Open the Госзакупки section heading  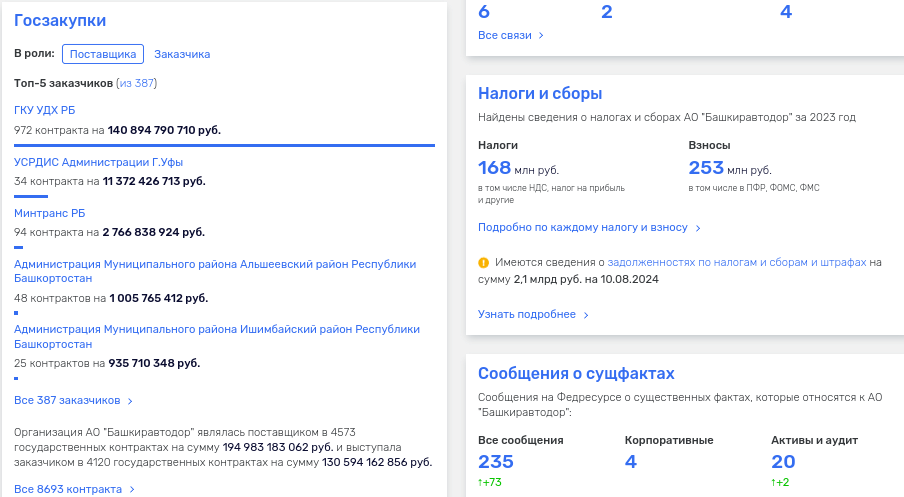[x=60, y=20]
